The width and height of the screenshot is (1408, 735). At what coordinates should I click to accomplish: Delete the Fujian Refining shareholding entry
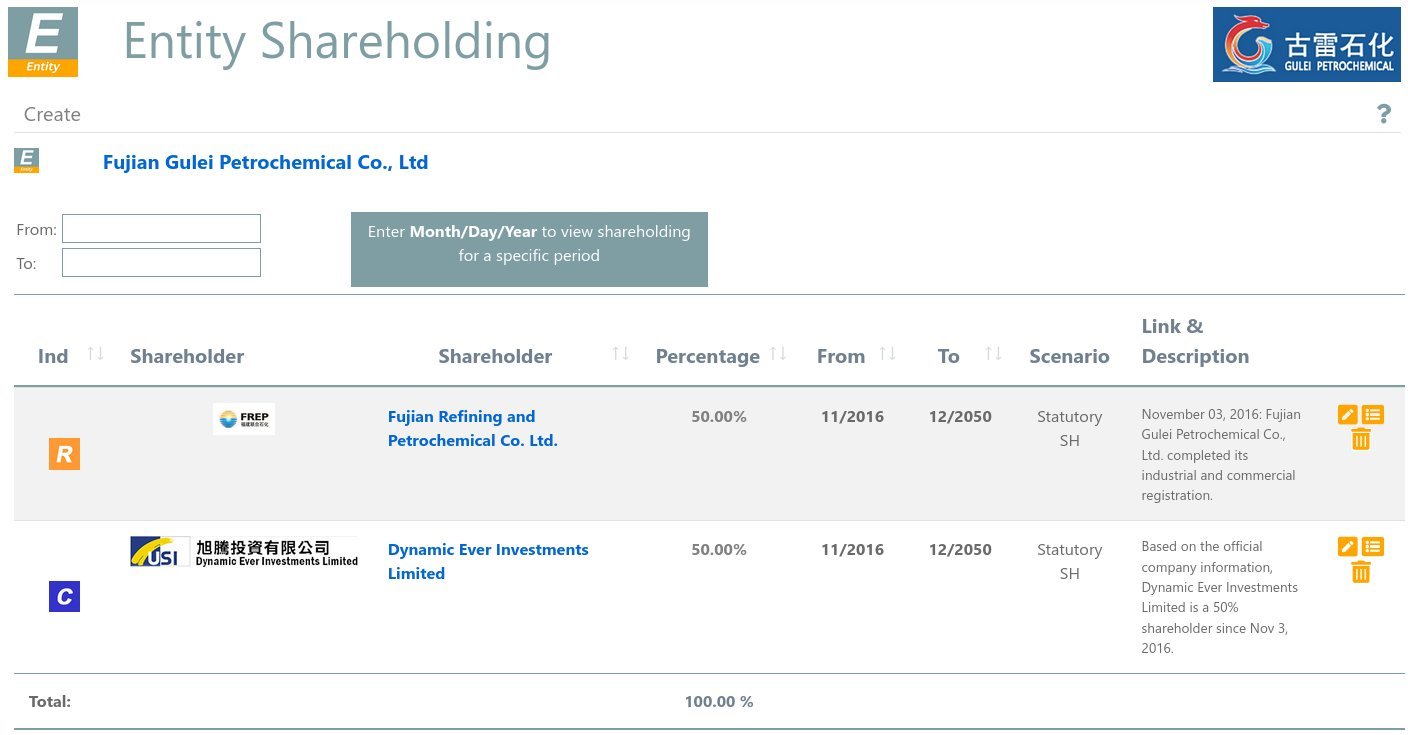pos(1360,439)
